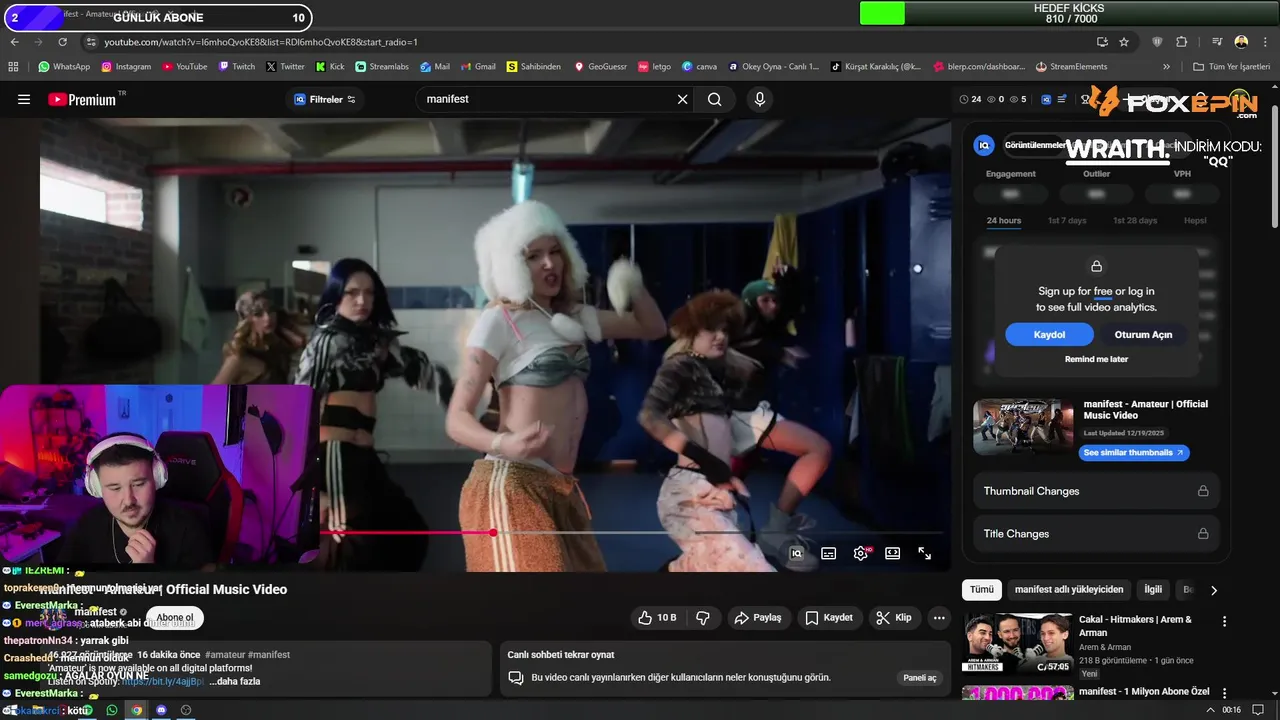Viewport: 1280px width, 720px height.
Task: Open the Filtreler filter dropdown
Action: tap(325, 99)
